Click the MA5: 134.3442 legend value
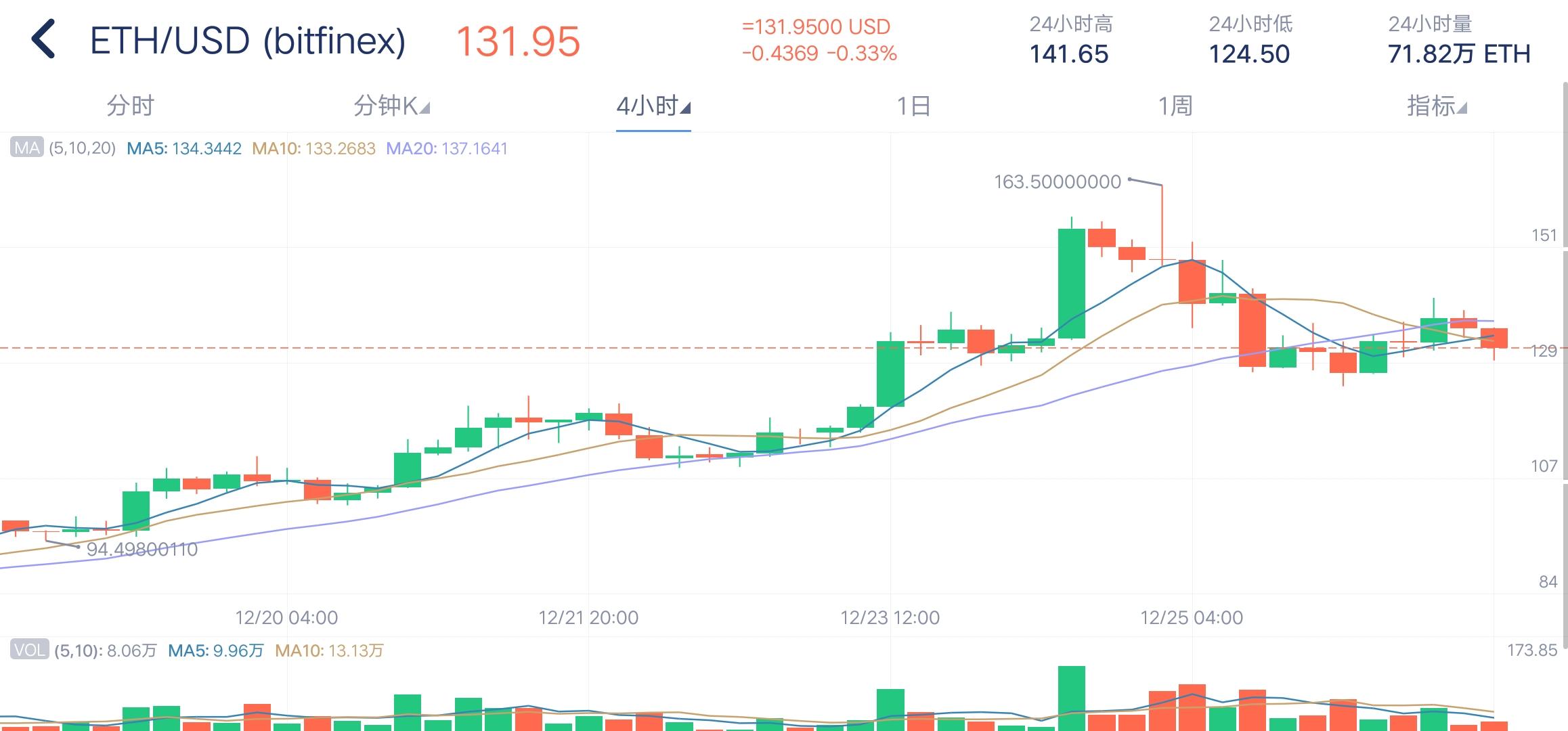Image resolution: width=1568 pixels, height=731 pixels. (x=184, y=148)
